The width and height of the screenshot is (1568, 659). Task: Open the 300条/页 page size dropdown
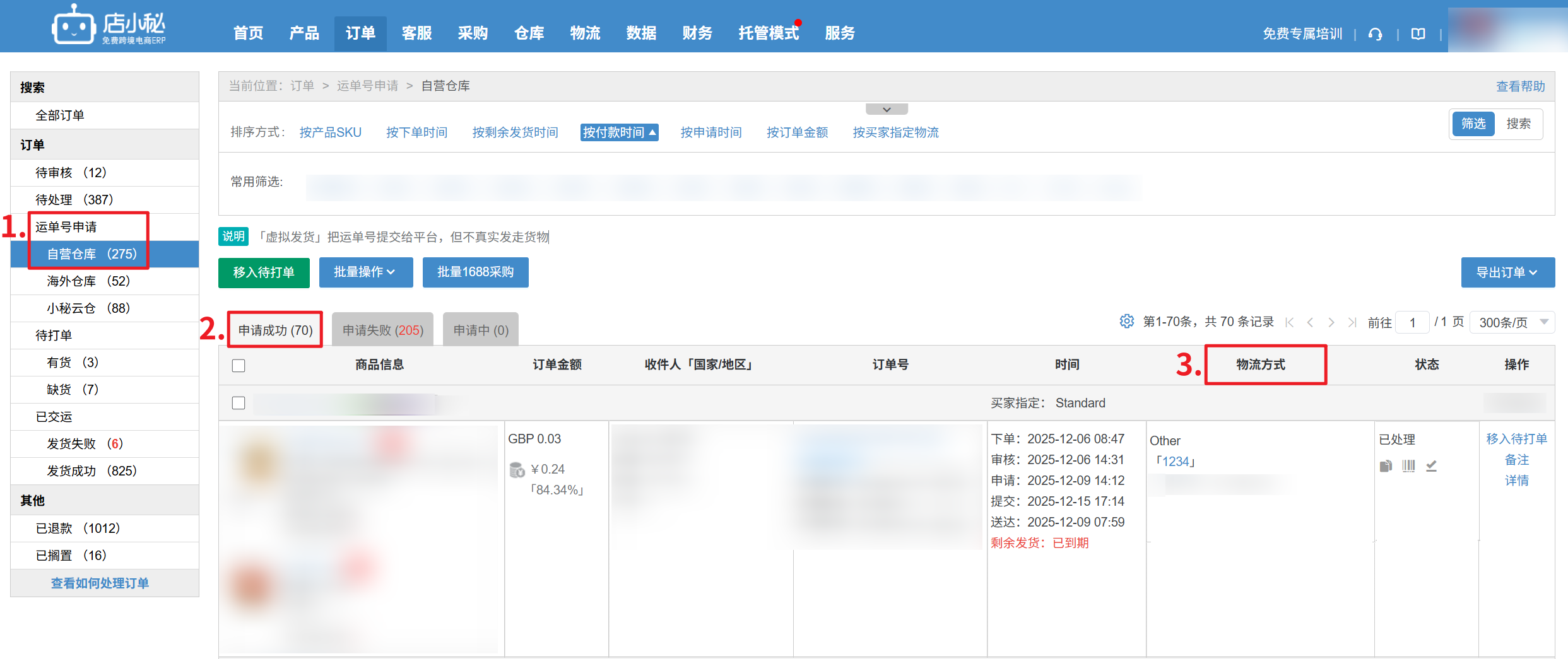[x=1511, y=322]
